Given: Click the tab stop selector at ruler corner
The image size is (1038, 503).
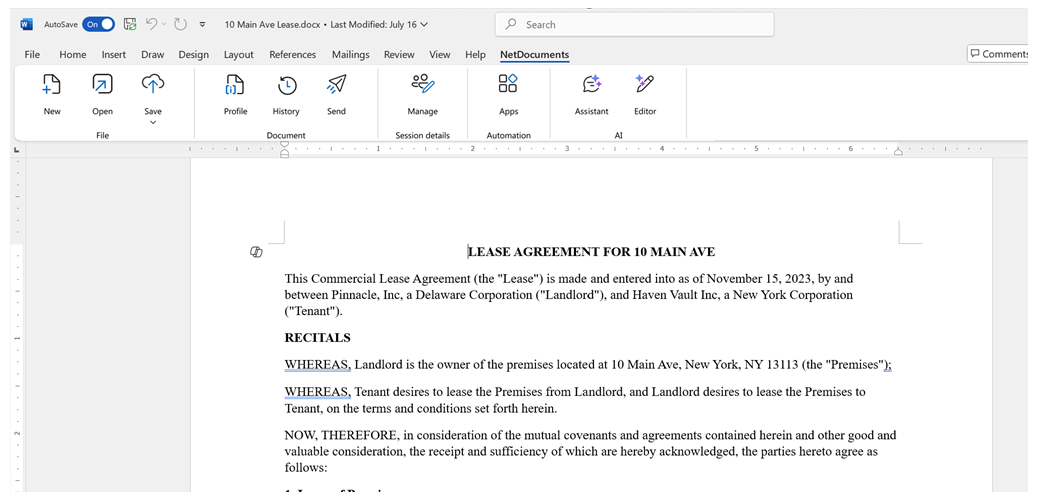Looking at the screenshot, I should [17, 150].
